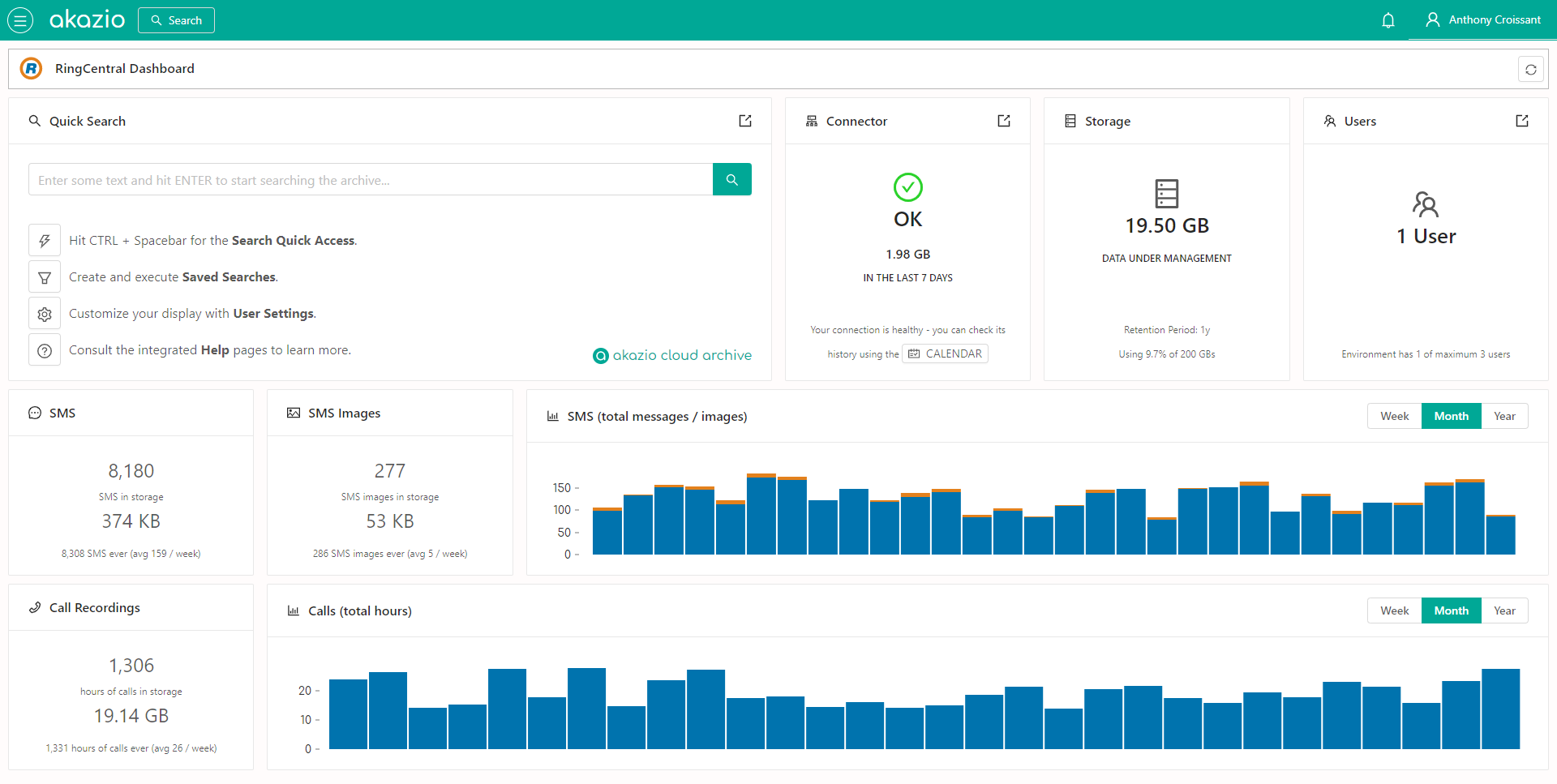Viewport: 1557px width, 784px height.
Task: Select Month view on the Calls chart
Action: coord(1451,610)
